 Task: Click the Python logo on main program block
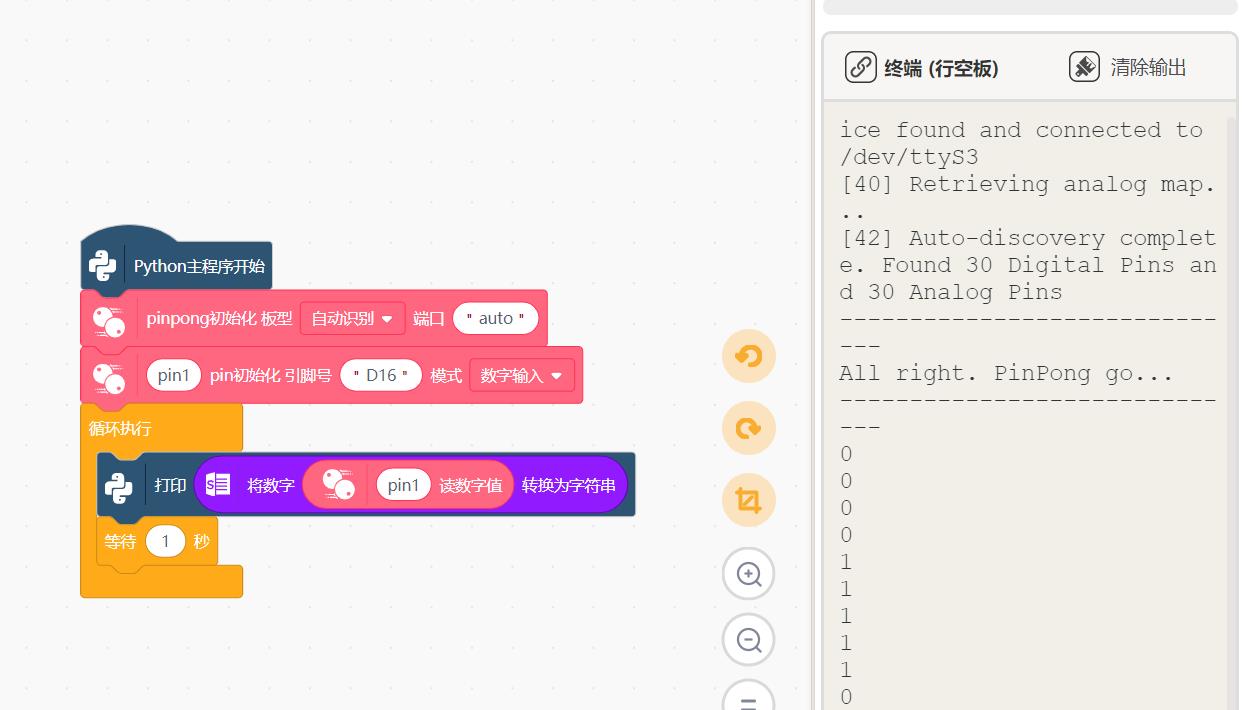(103, 266)
